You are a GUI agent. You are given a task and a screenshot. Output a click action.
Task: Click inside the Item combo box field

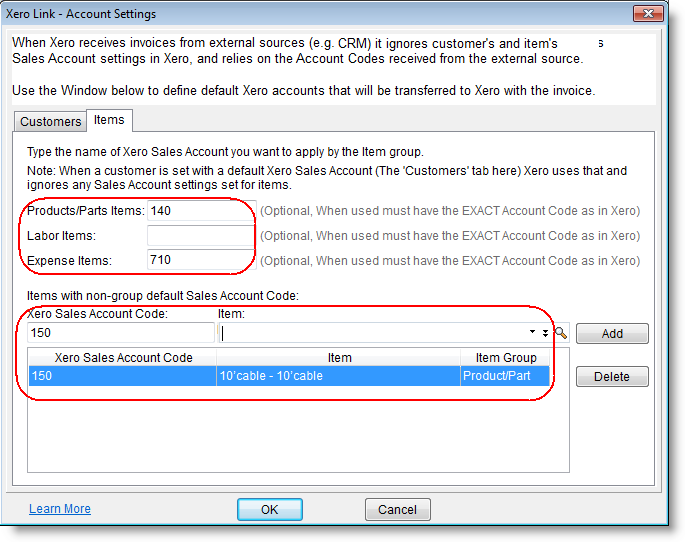click(370, 334)
